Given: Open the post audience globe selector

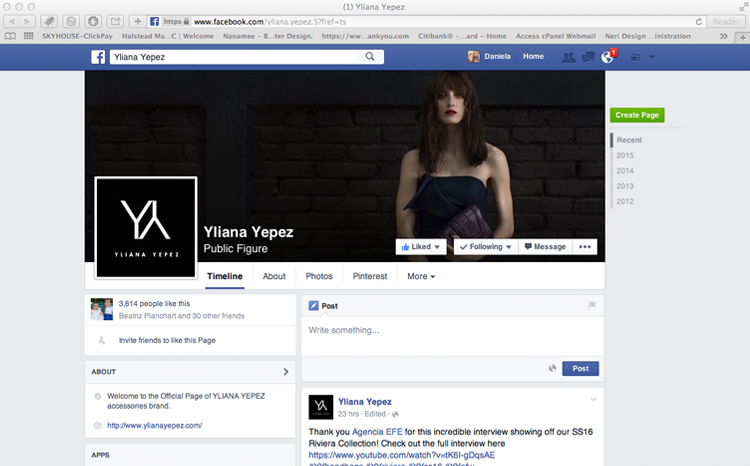Looking at the screenshot, I should click(552, 368).
